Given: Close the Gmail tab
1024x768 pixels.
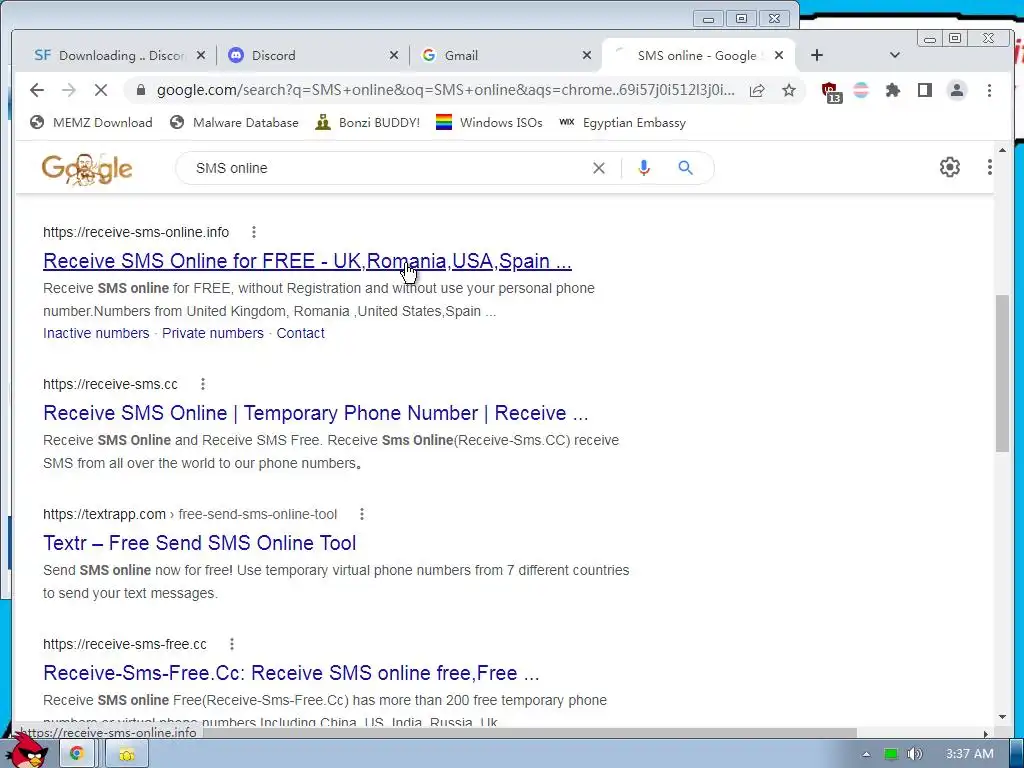Looking at the screenshot, I should point(586,56).
